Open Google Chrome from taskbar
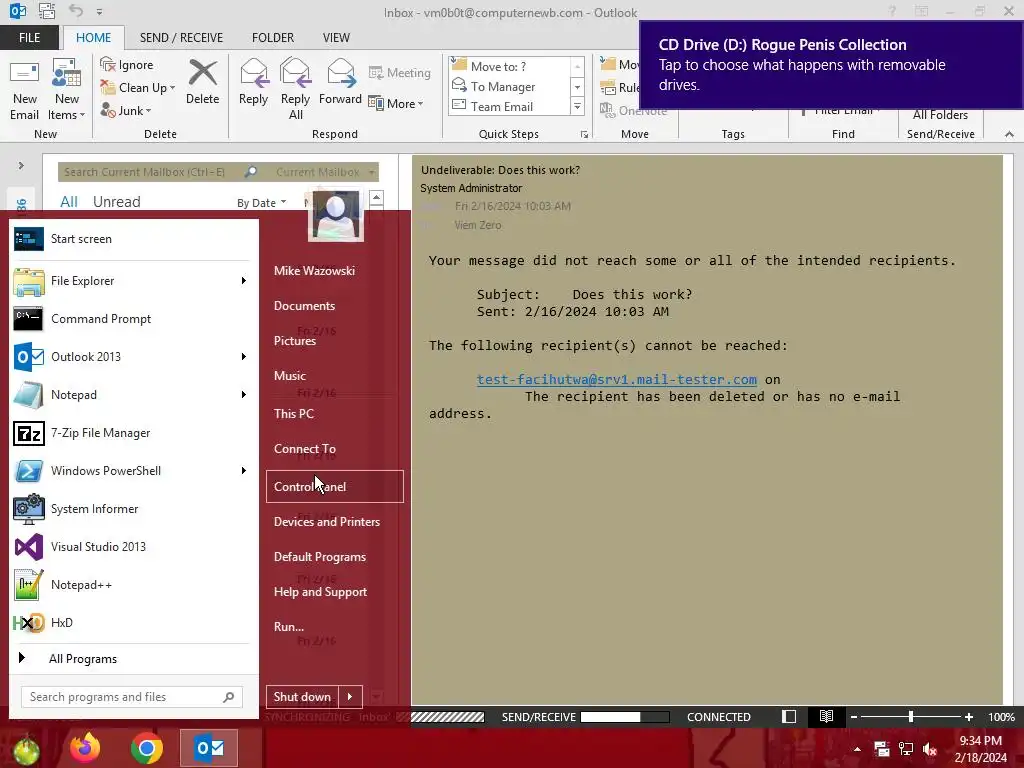 (147, 748)
